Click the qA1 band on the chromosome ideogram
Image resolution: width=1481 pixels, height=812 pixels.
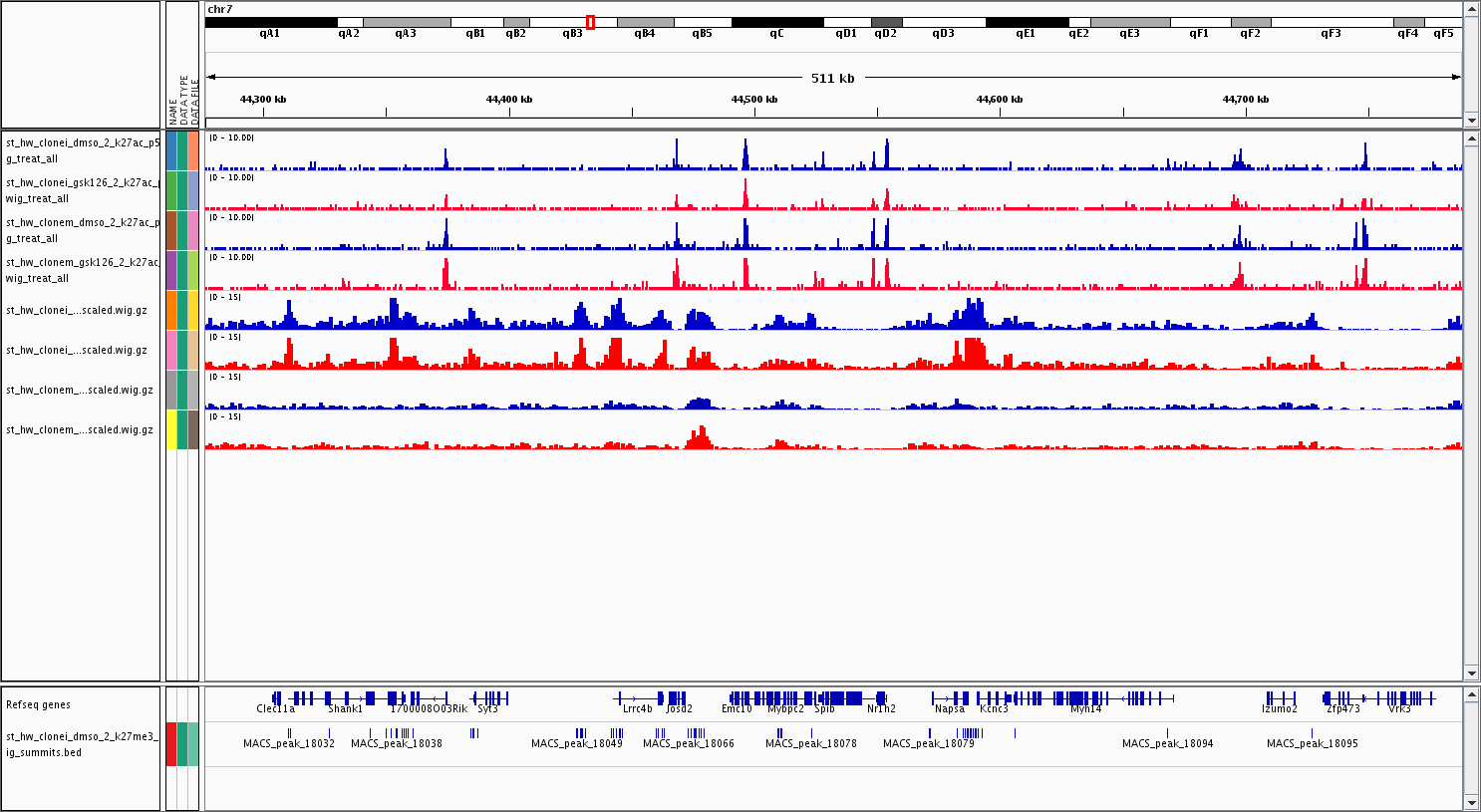click(x=270, y=22)
